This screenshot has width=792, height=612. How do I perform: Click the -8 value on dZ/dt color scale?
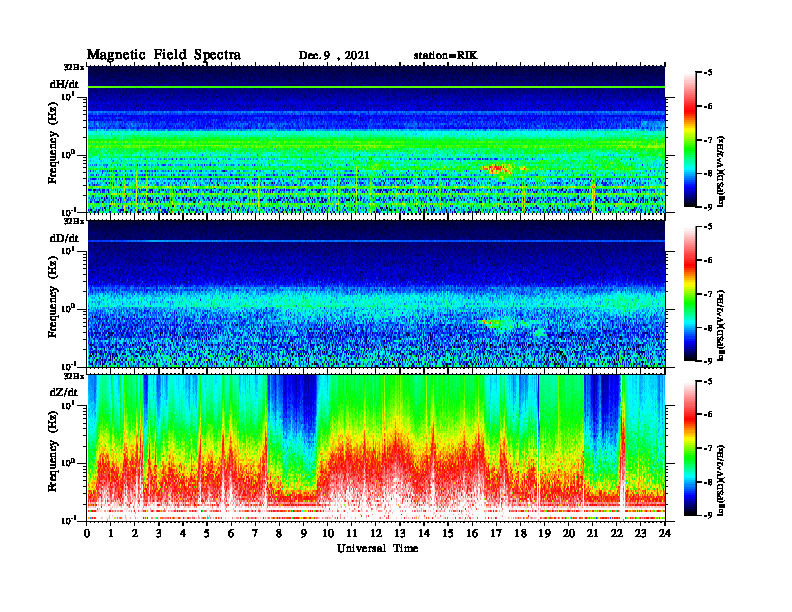[708, 482]
